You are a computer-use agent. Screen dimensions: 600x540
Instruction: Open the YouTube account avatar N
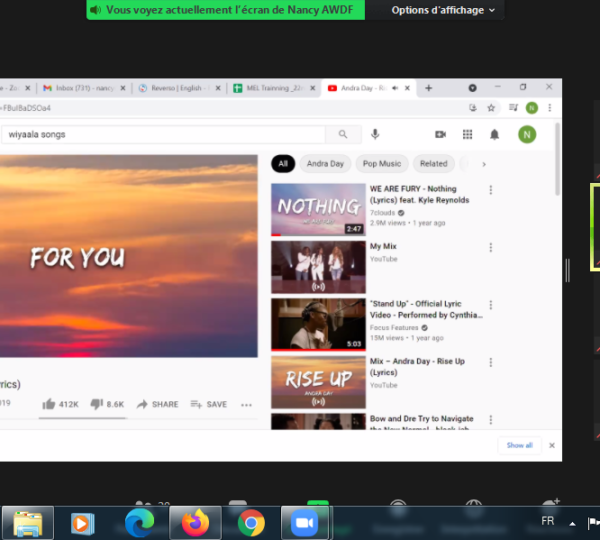(527, 135)
